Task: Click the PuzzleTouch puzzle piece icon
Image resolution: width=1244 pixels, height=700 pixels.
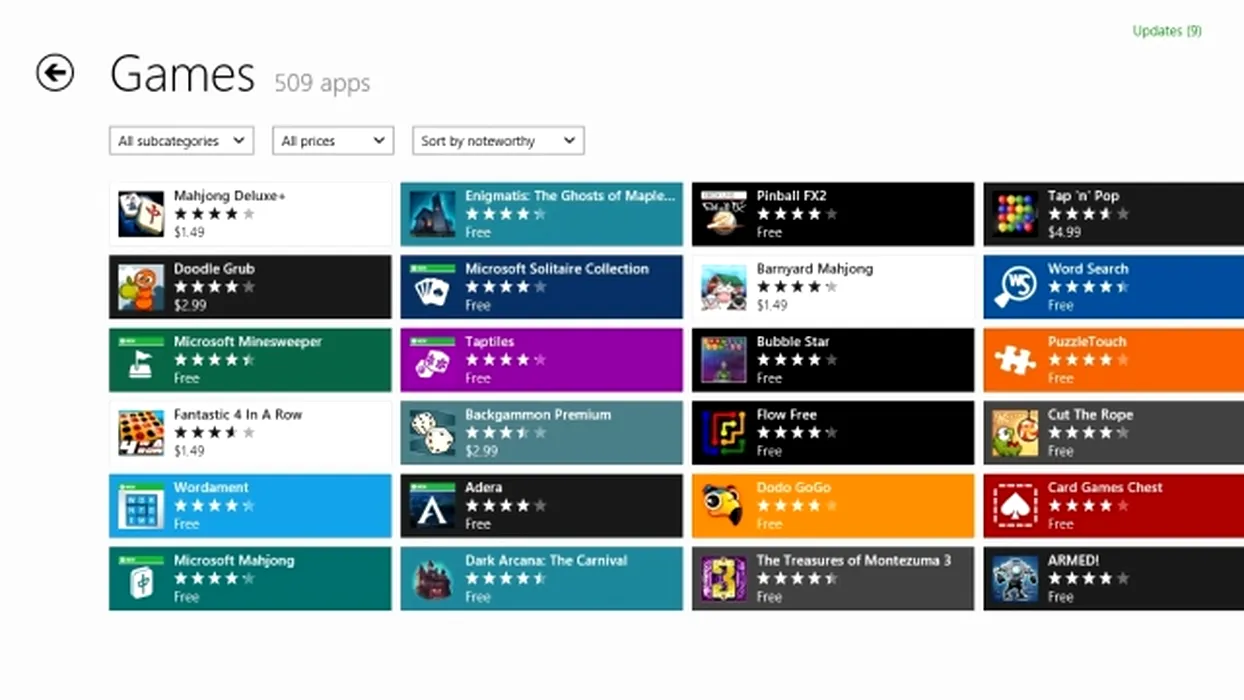Action: 1015,360
